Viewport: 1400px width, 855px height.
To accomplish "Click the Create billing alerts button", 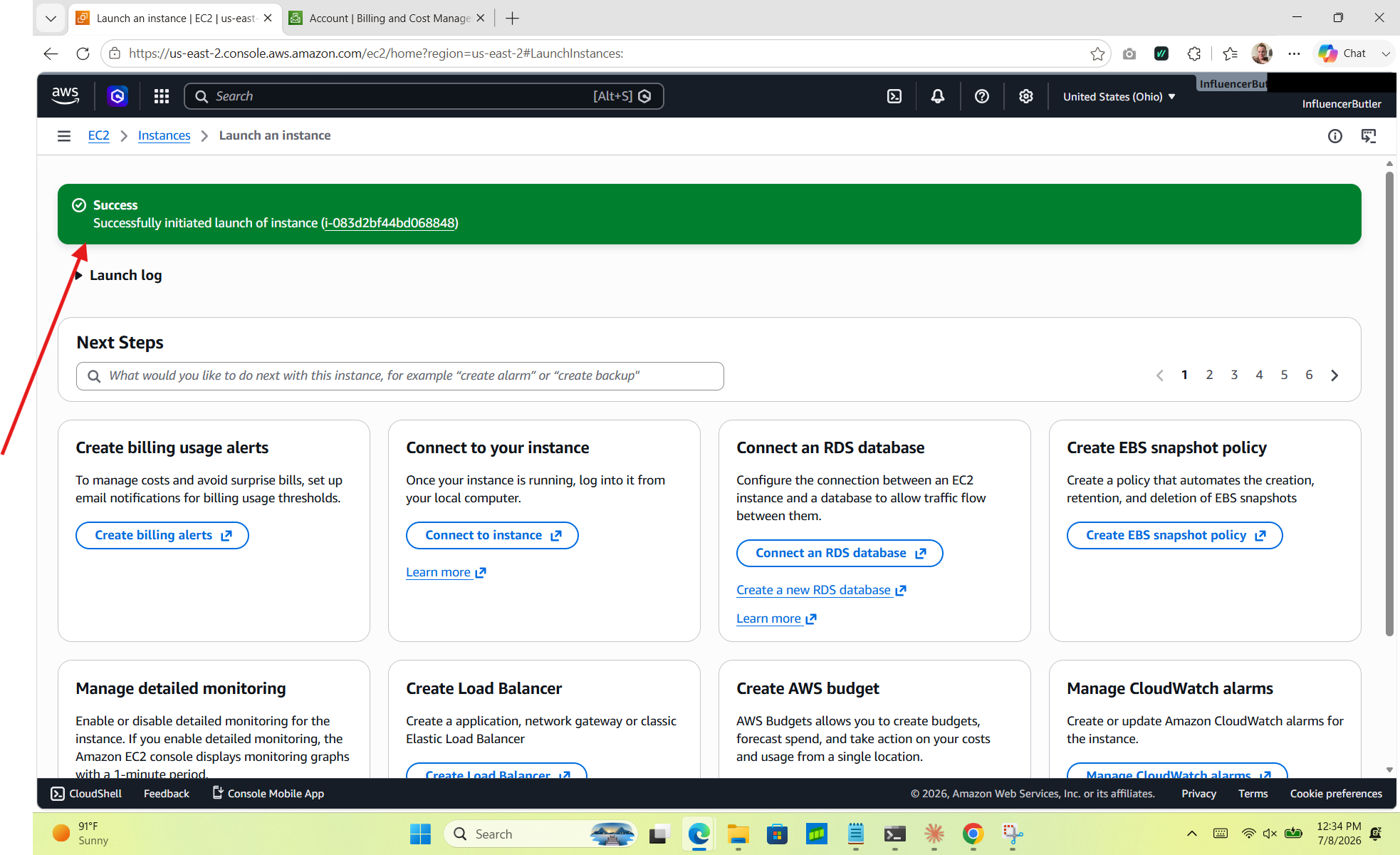I will point(162,535).
